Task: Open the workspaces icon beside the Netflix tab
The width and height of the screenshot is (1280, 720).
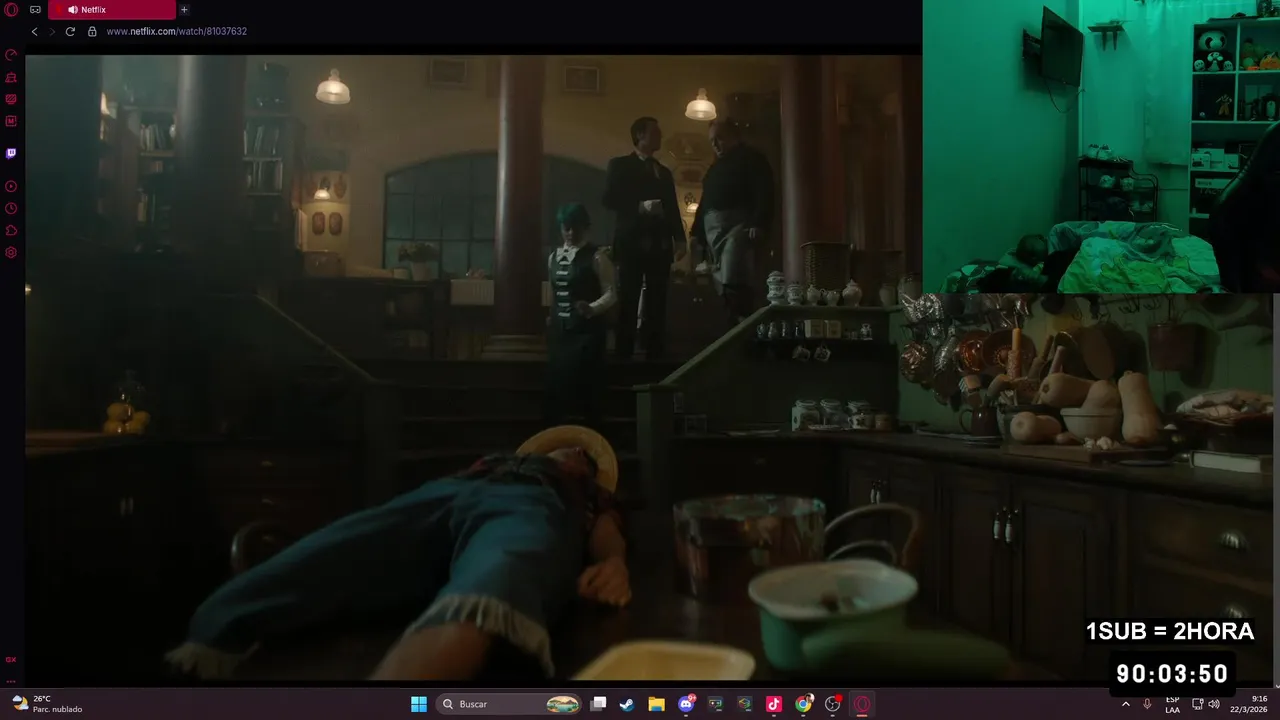Action: tap(35, 10)
